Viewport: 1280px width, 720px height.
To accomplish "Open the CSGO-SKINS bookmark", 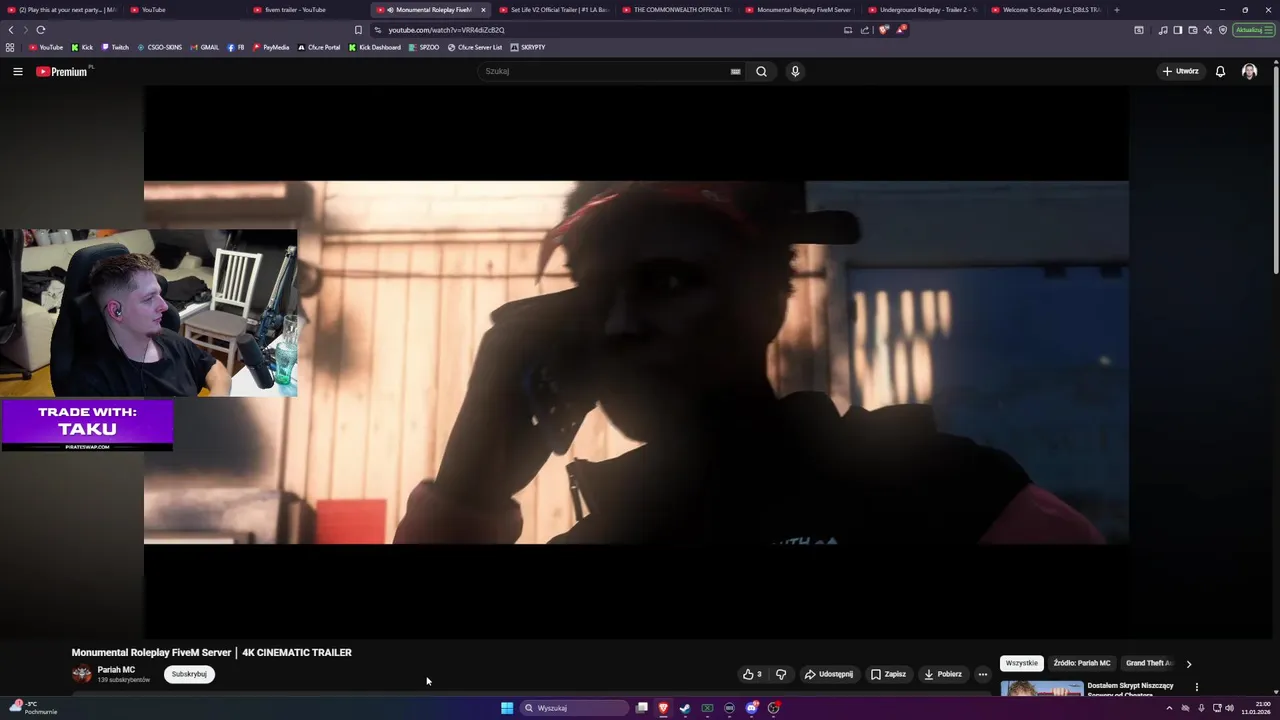I will click(159, 47).
